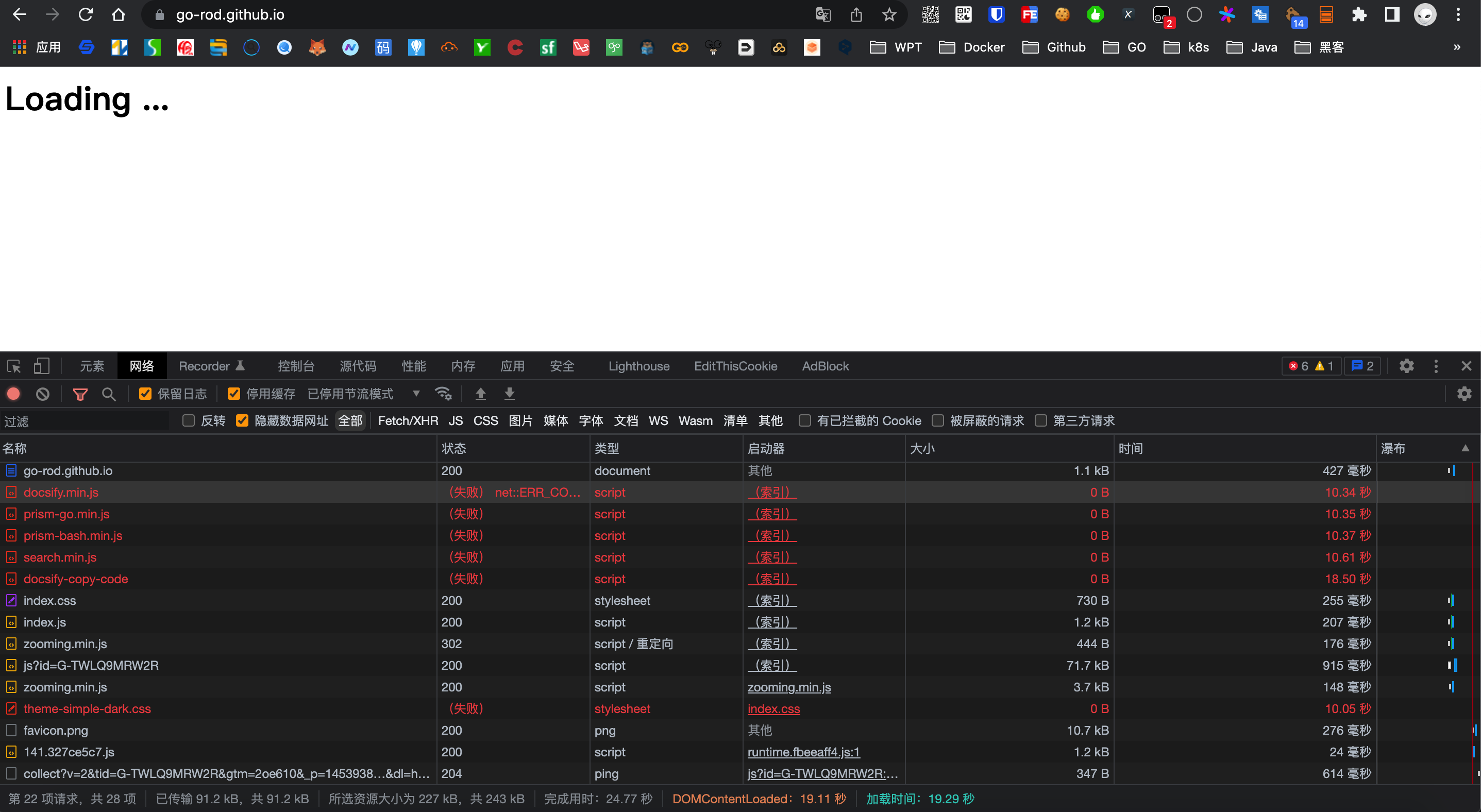Stop recording network log with red record icon
1481x812 pixels.
click(x=13, y=394)
